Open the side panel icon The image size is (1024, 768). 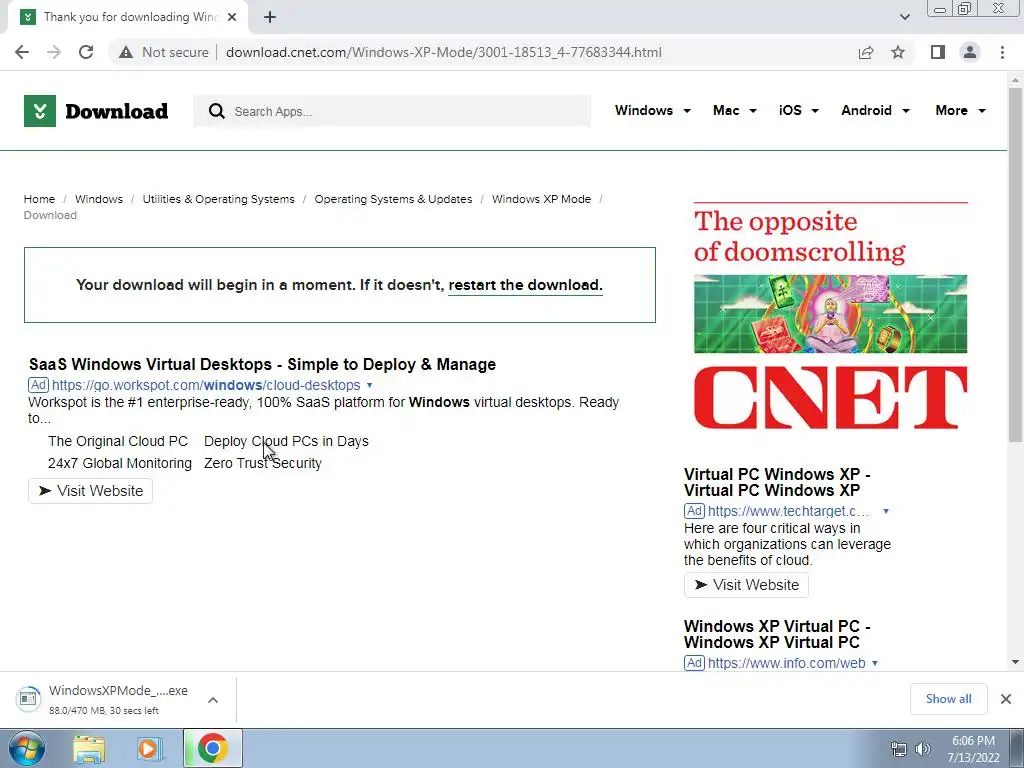[x=938, y=52]
